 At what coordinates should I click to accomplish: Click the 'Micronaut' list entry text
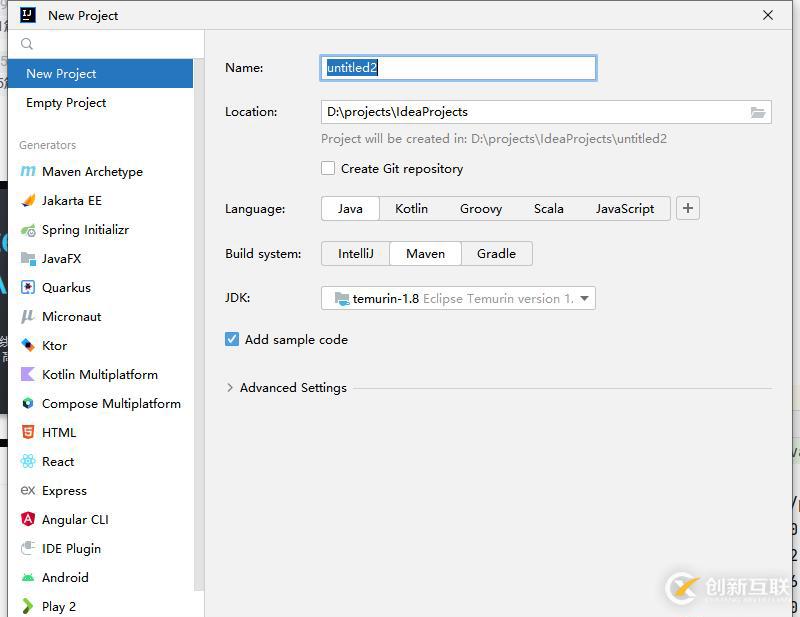coord(71,317)
